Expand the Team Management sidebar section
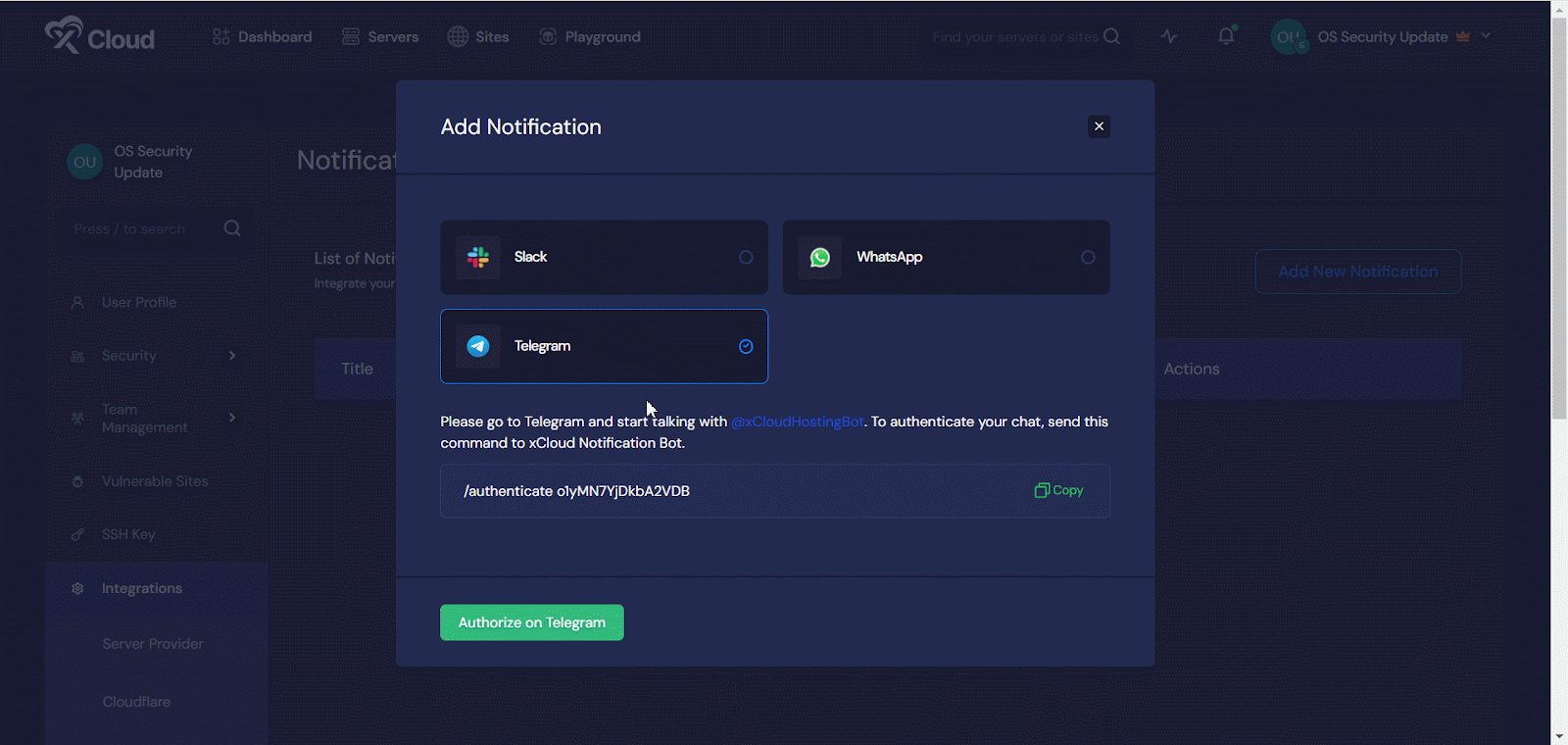Viewport: 1568px width, 745px height. 232,418
